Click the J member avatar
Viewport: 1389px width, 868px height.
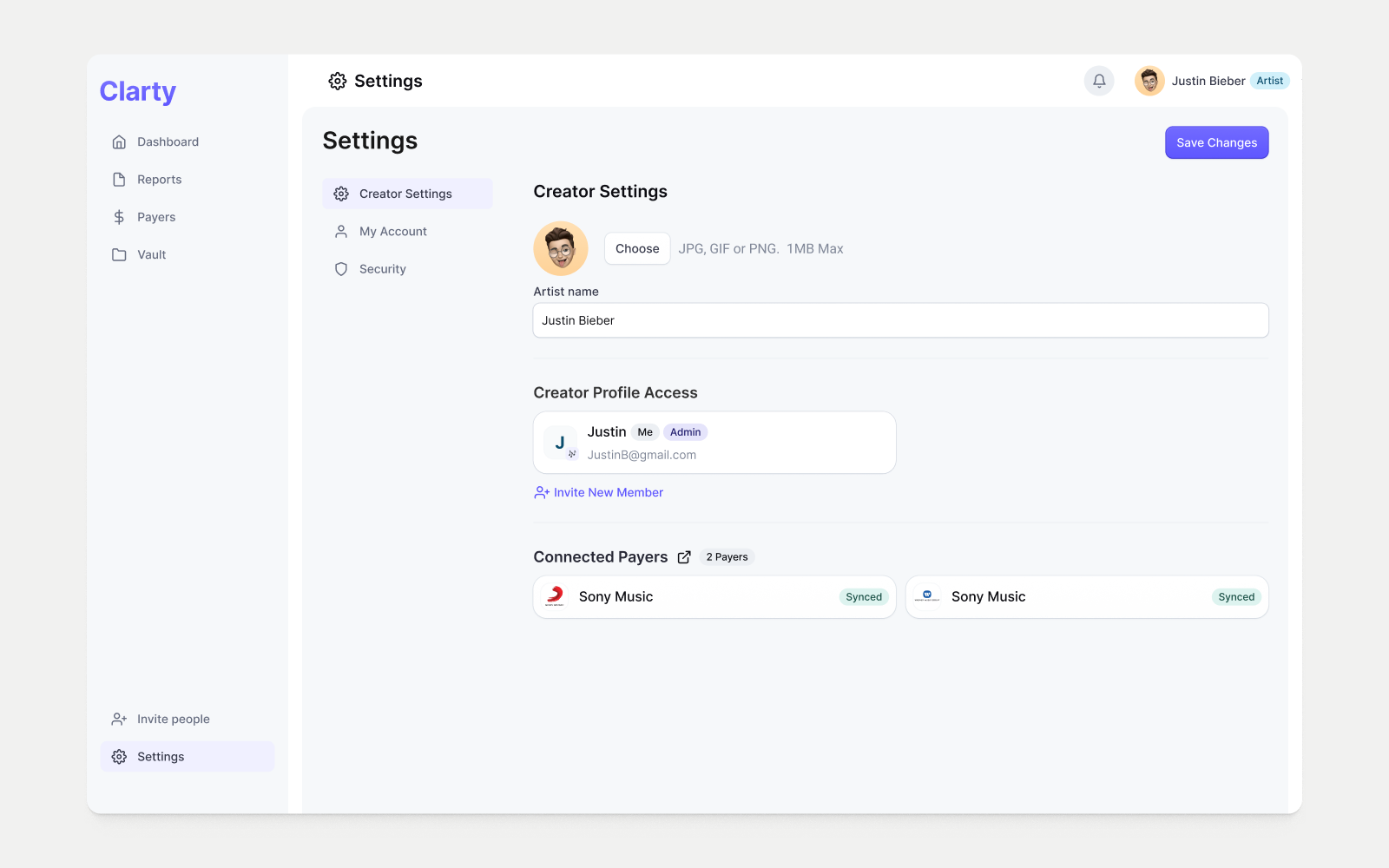point(560,443)
